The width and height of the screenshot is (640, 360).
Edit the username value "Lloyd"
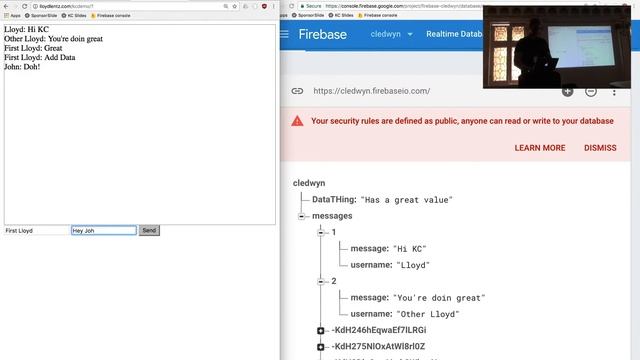coord(413,265)
